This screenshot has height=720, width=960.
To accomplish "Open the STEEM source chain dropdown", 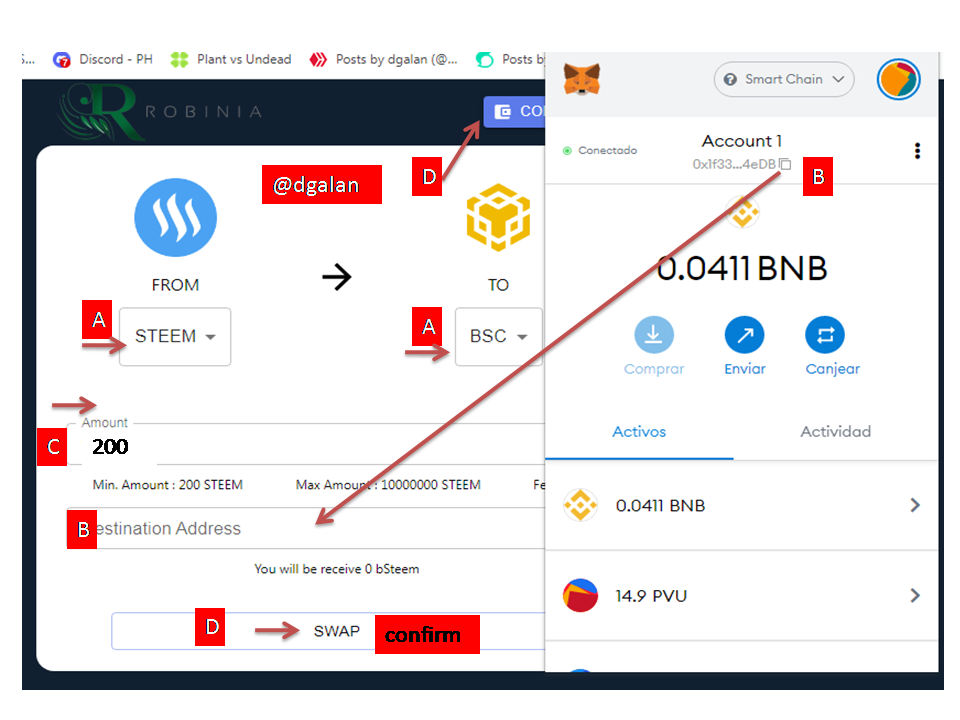I will 175,337.
